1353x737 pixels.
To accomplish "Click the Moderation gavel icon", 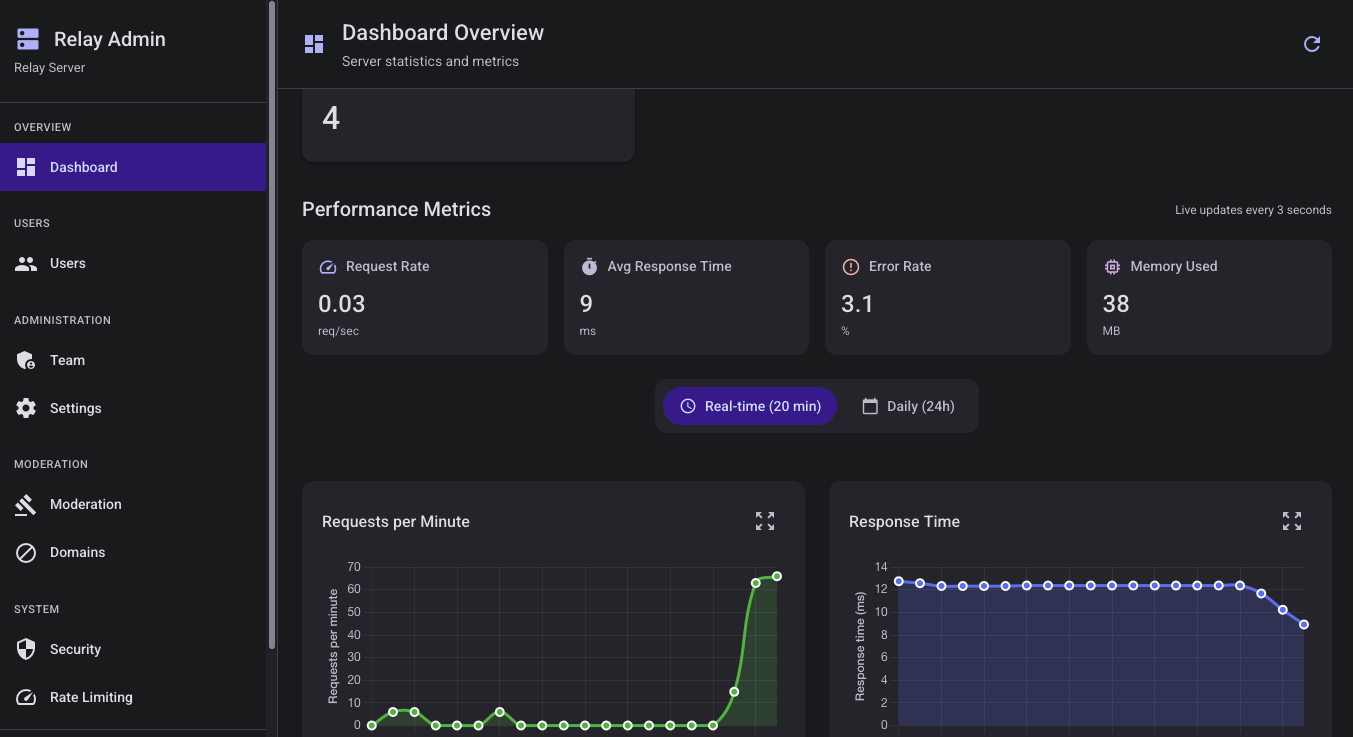I will coord(26,504).
